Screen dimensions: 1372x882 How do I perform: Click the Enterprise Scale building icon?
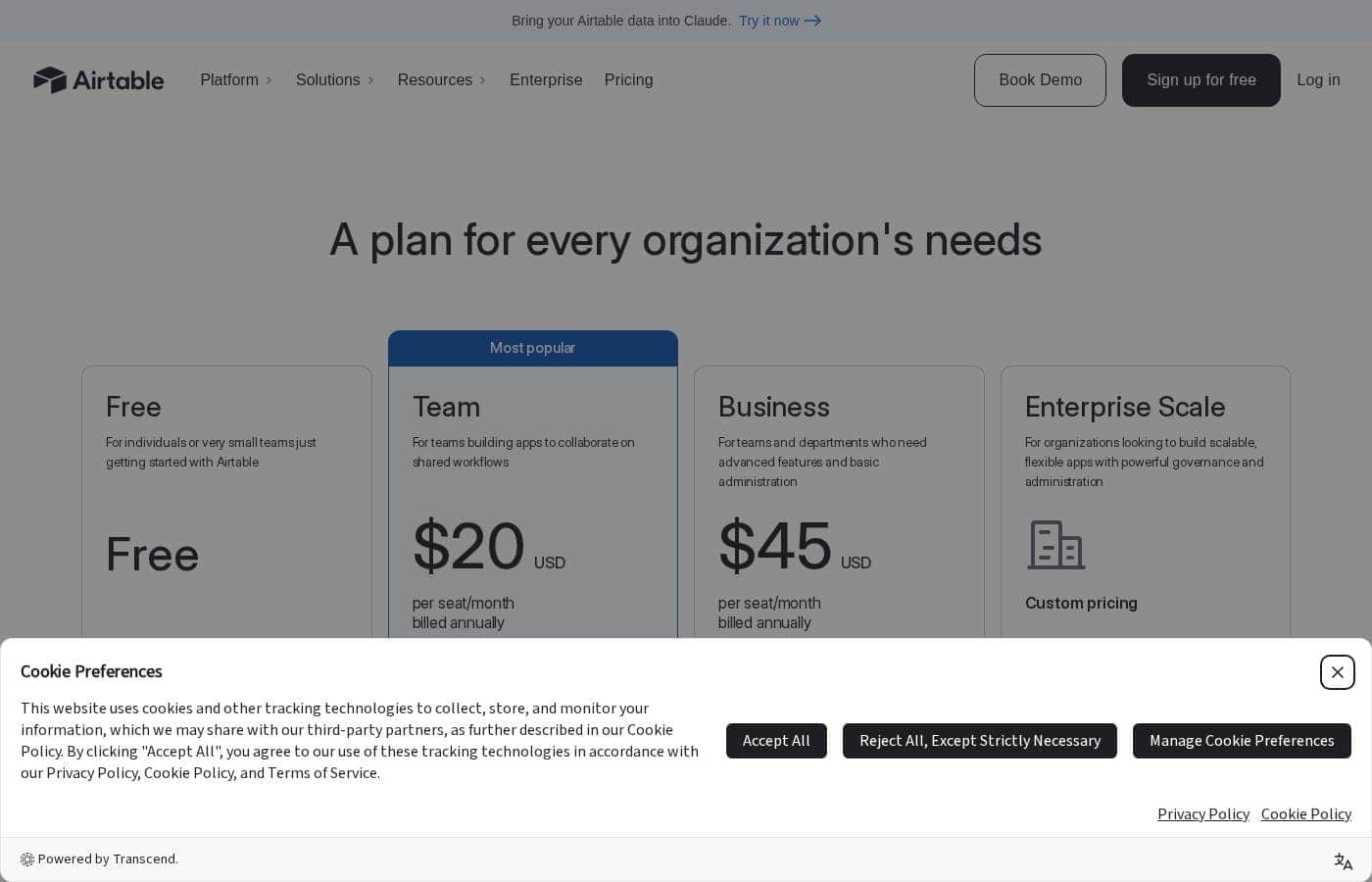coord(1055,545)
